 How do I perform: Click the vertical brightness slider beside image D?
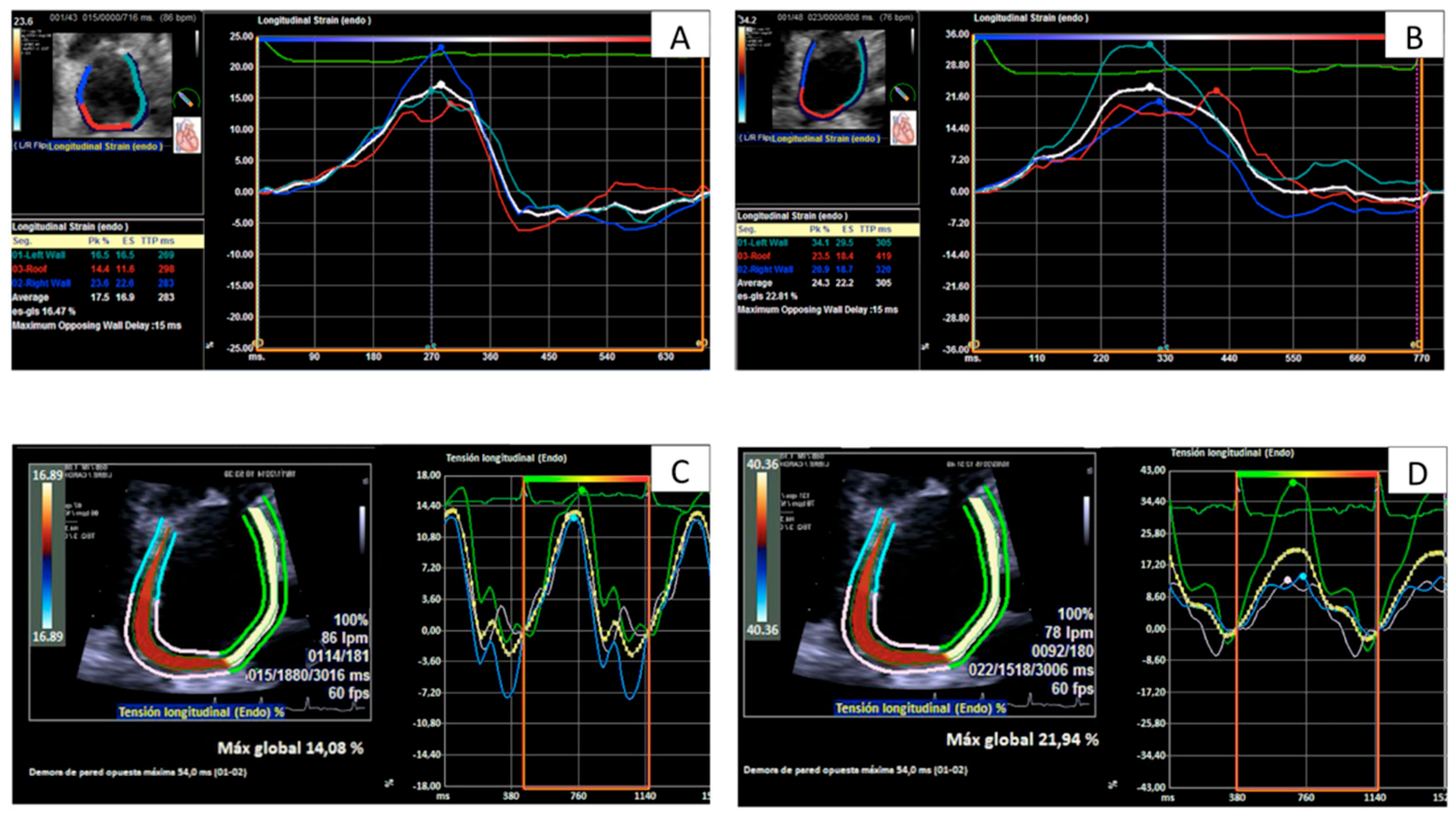pyautogui.click(x=1087, y=520)
